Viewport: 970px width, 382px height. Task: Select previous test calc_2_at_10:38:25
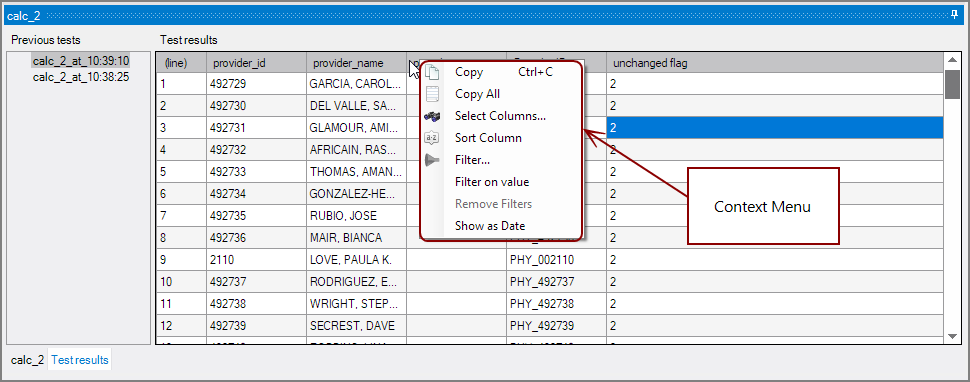80,77
